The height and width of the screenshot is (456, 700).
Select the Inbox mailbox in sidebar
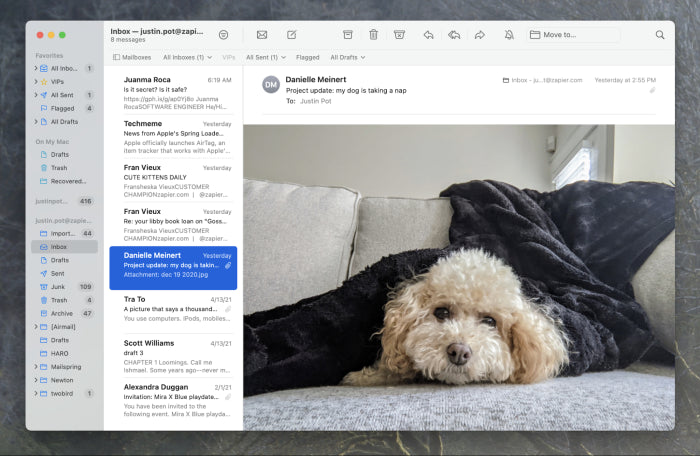tap(64, 247)
